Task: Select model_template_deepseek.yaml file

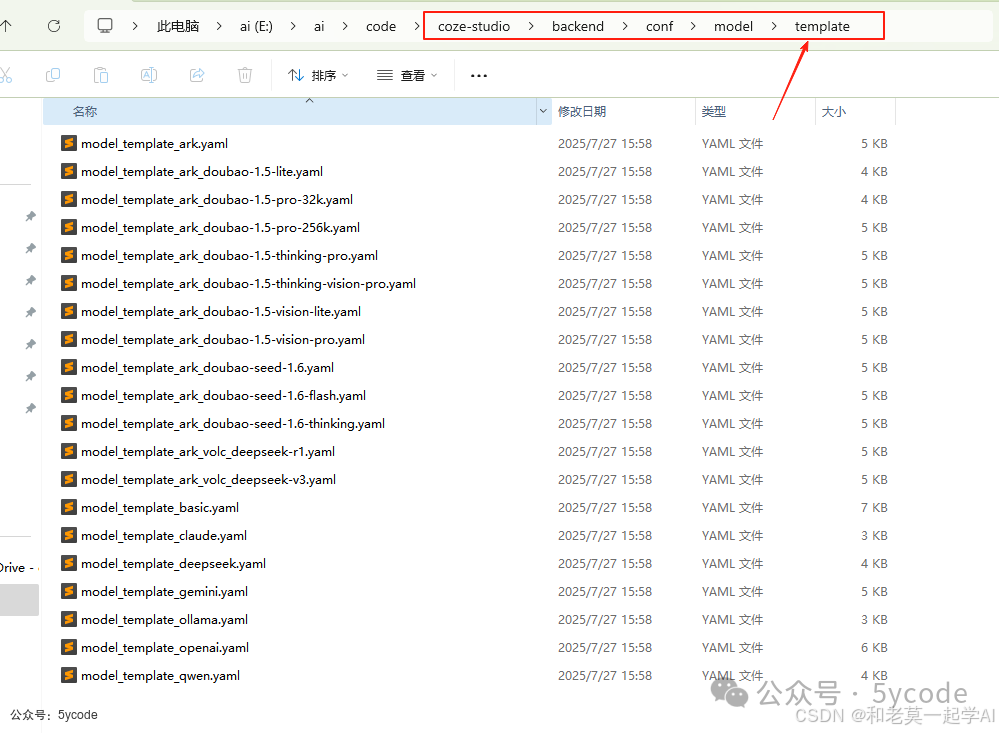Action: click(173, 564)
